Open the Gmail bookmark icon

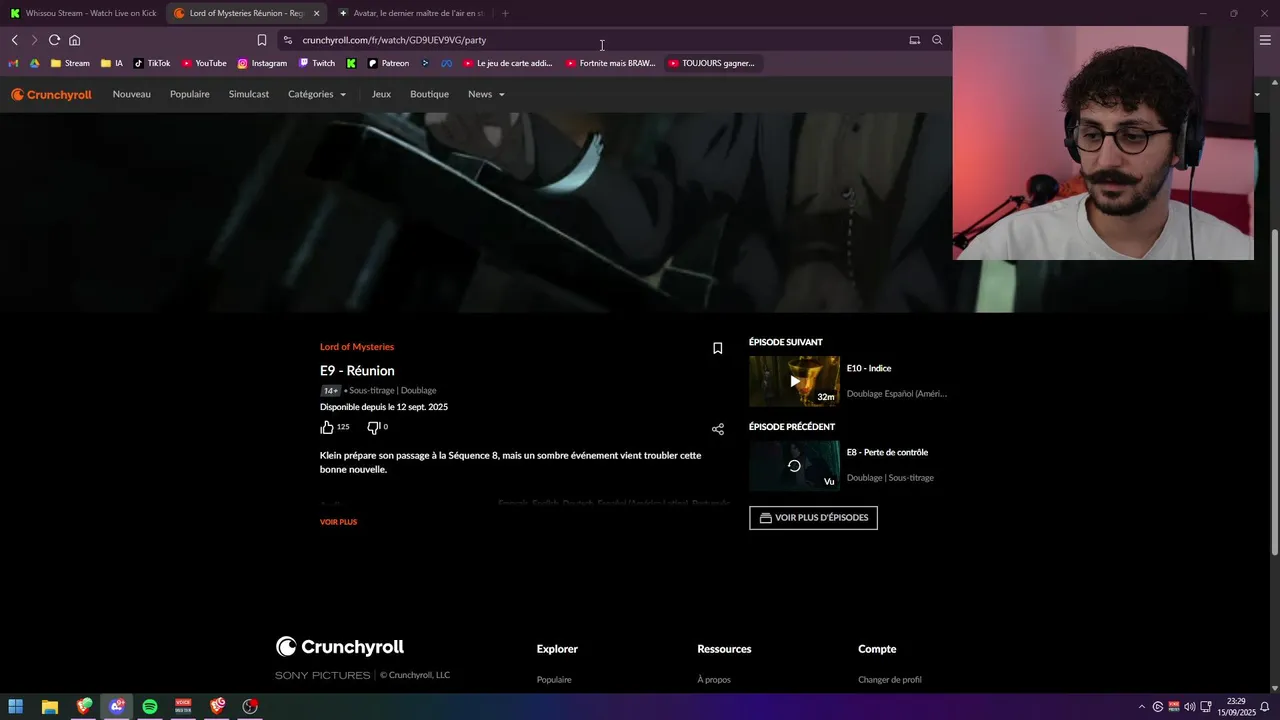[x=14, y=63]
